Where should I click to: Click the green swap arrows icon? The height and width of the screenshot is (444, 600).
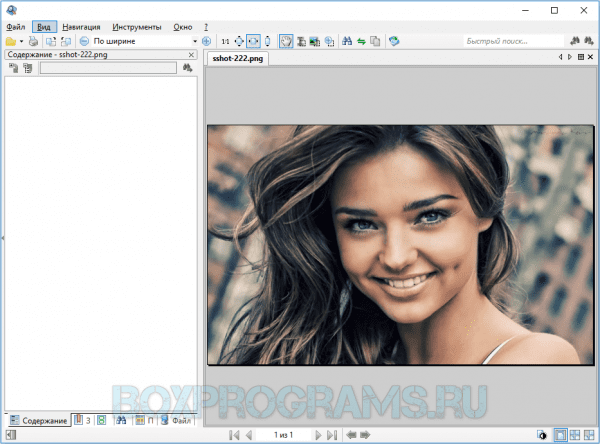coord(362,41)
